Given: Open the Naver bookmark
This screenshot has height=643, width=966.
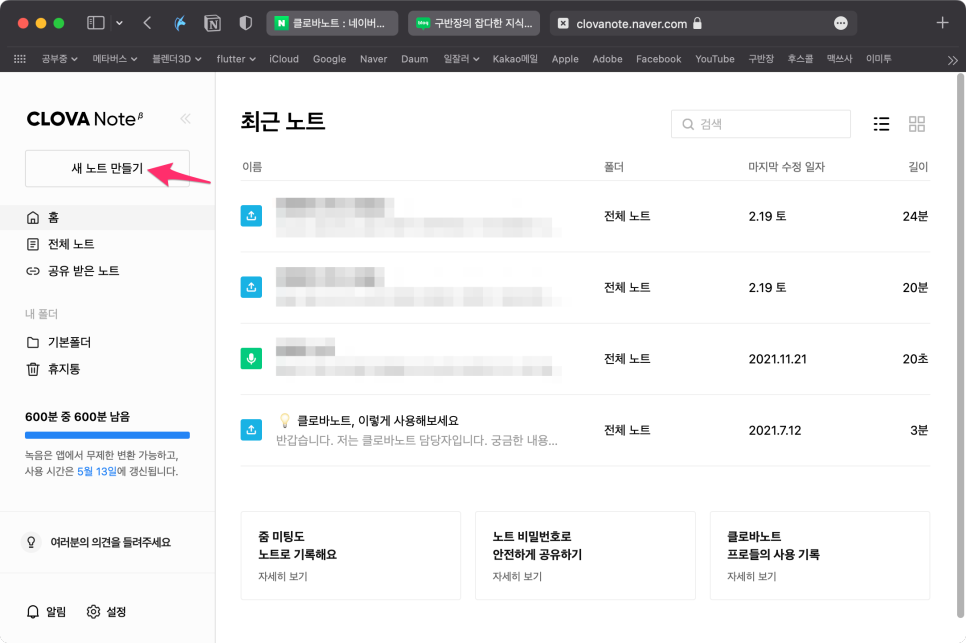Looking at the screenshot, I should tap(373, 59).
